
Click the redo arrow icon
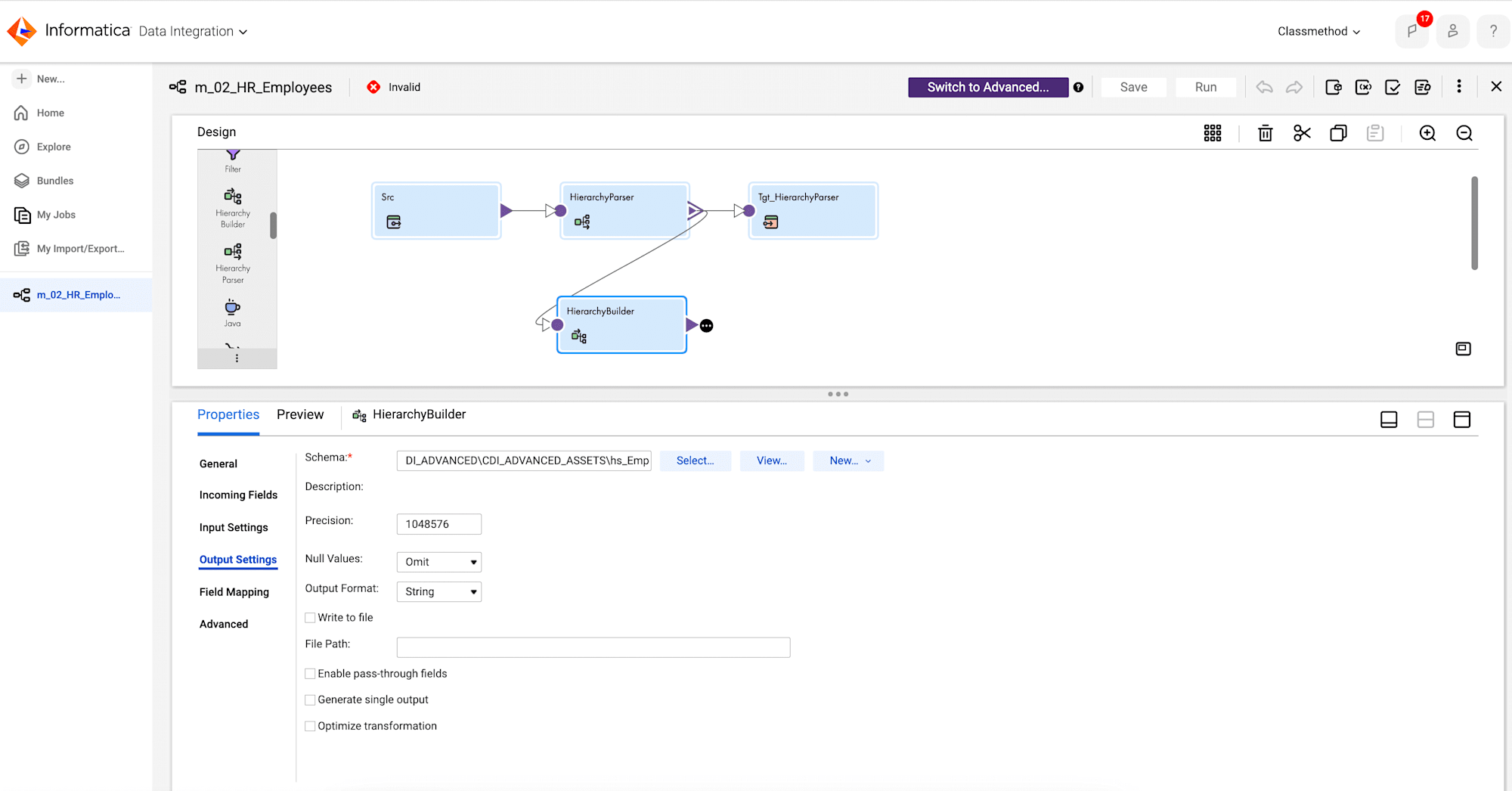coord(1294,87)
